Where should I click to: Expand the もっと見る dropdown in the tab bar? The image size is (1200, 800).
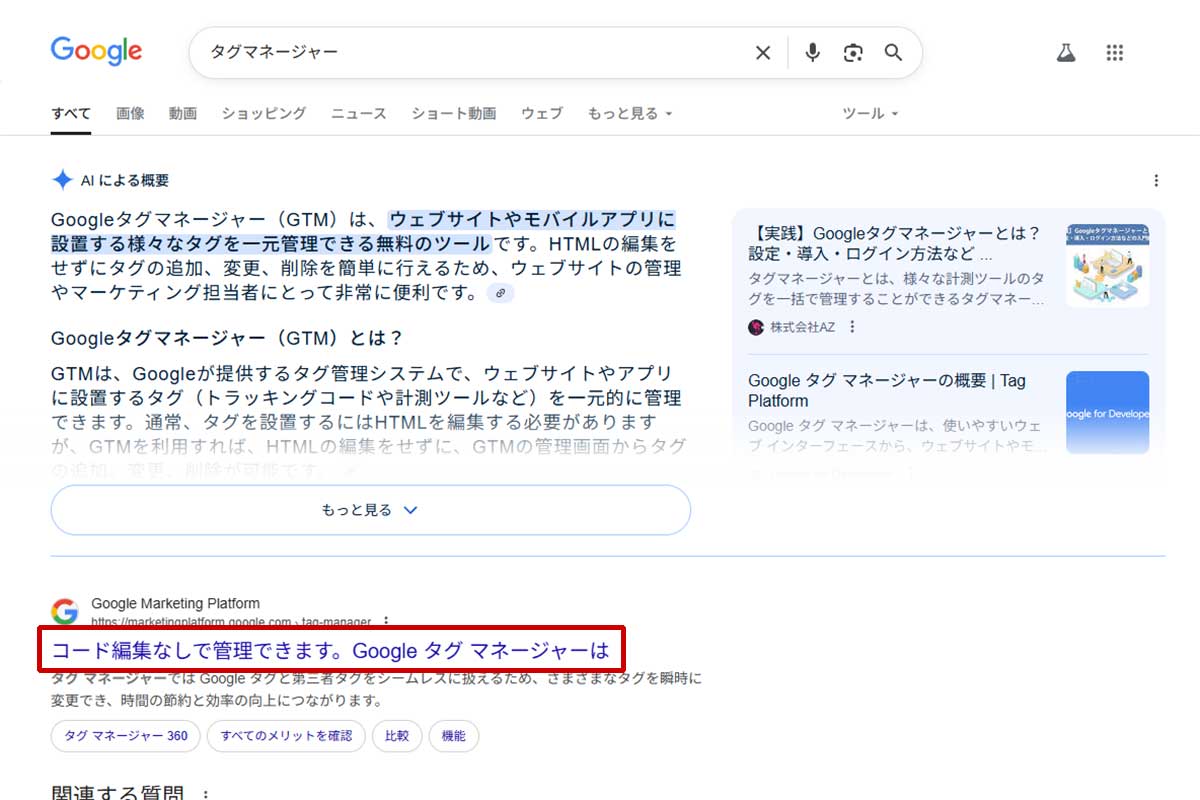click(x=630, y=114)
